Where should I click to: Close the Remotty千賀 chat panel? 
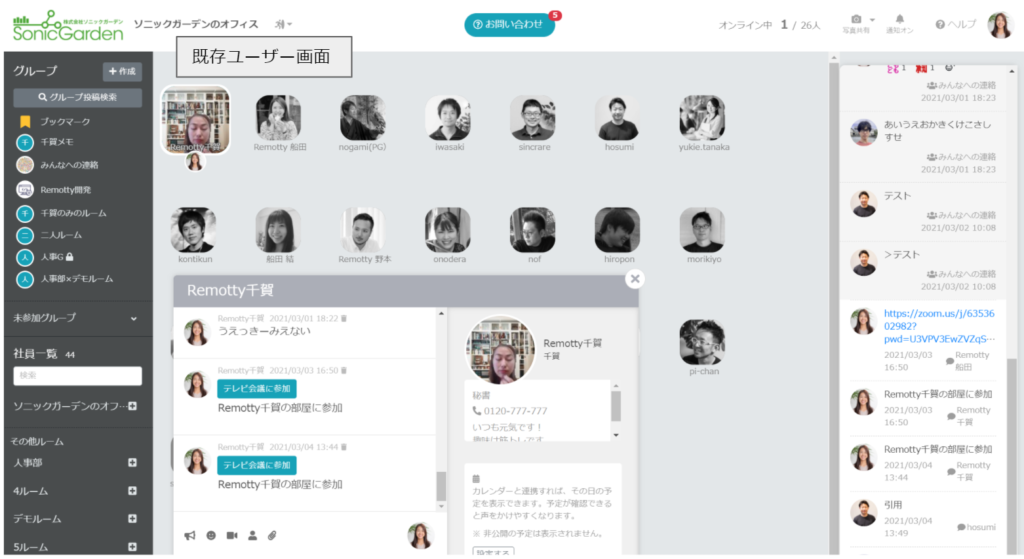635,280
